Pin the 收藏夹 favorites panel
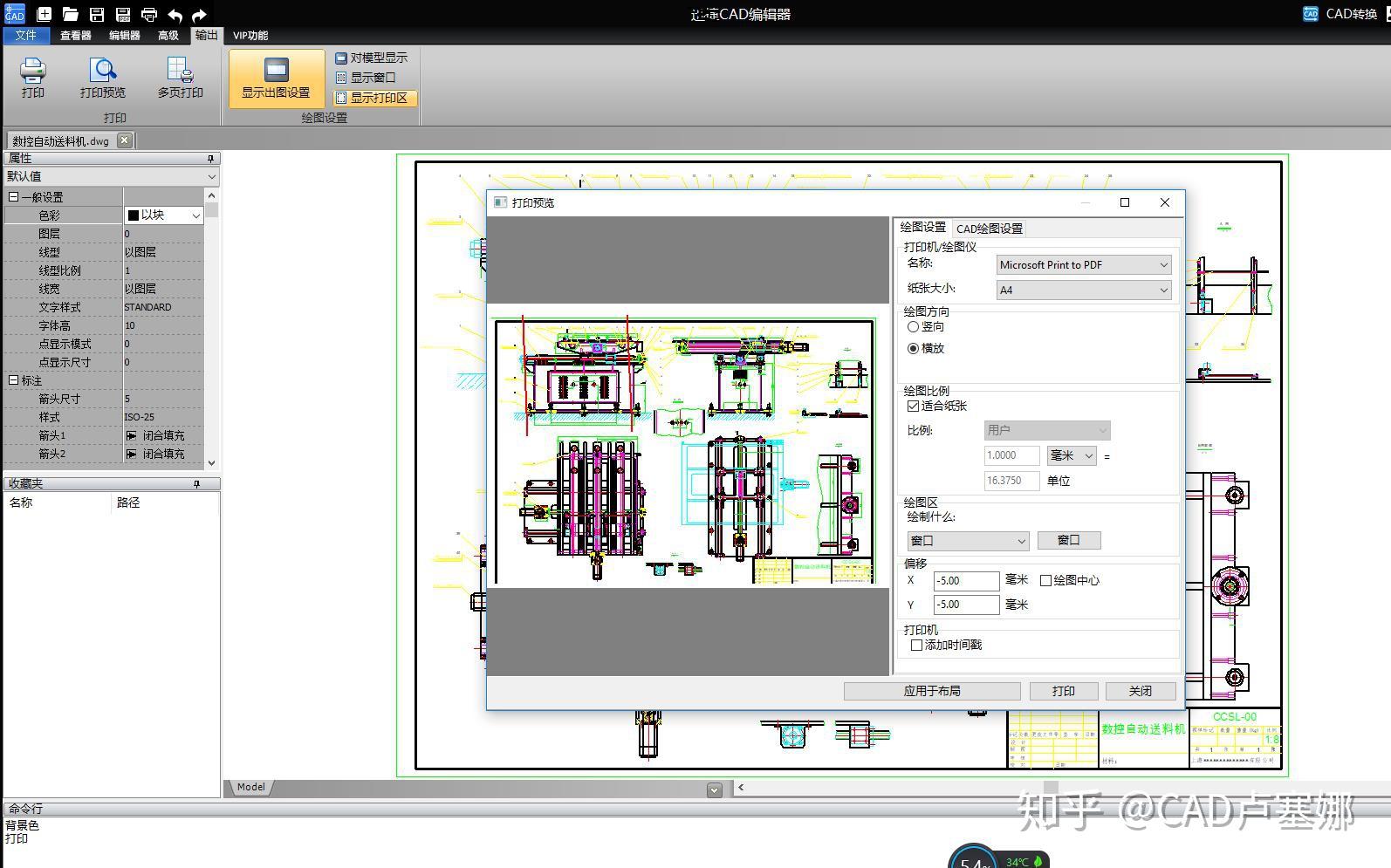The height and width of the screenshot is (868, 1391). click(196, 484)
